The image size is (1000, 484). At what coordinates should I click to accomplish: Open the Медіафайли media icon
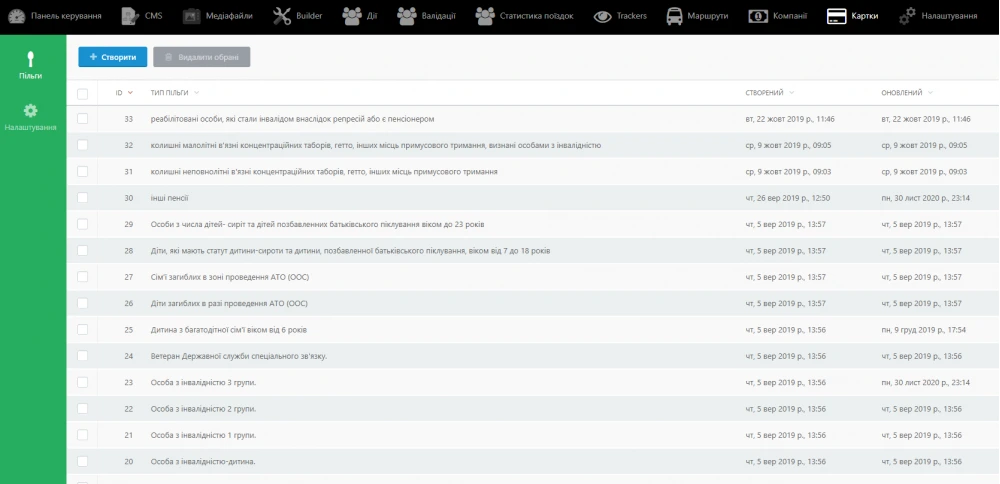point(192,16)
